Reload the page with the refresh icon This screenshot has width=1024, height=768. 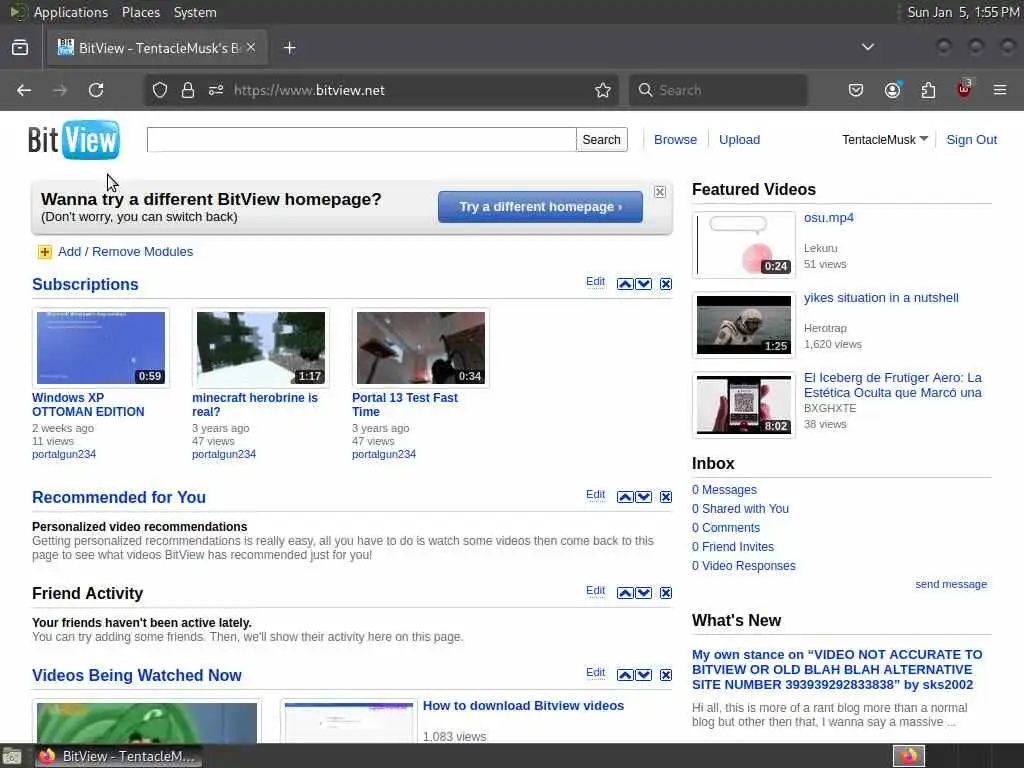(x=96, y=90)
